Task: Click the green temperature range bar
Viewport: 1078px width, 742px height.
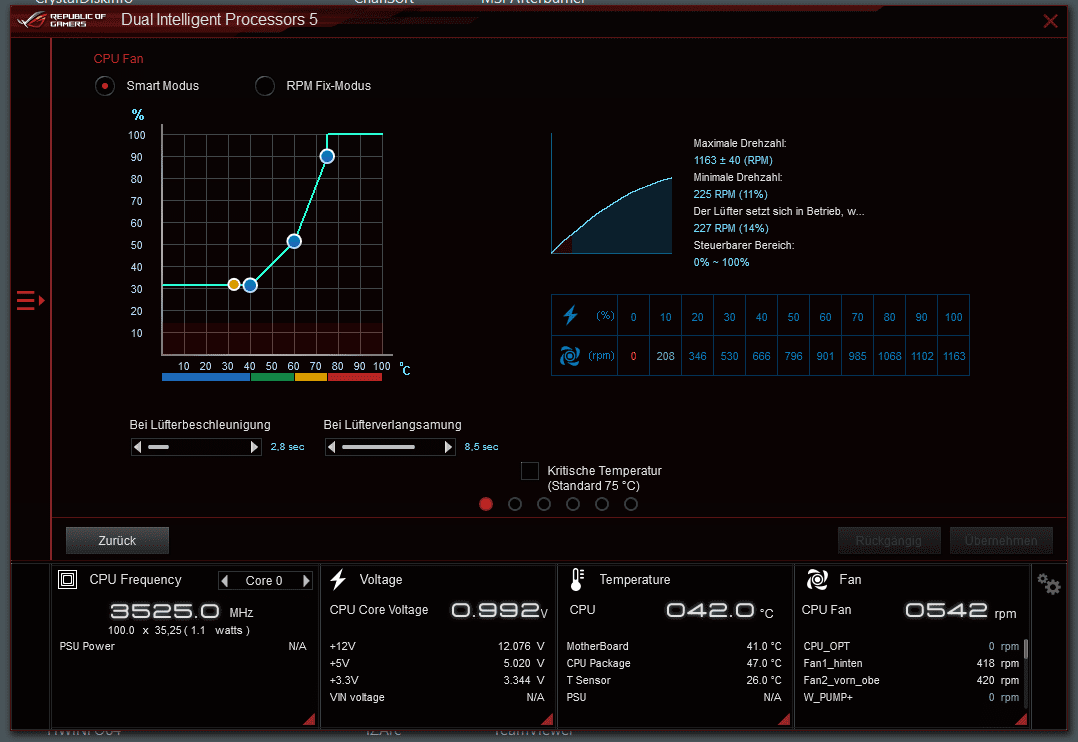Action: [273, 377]
